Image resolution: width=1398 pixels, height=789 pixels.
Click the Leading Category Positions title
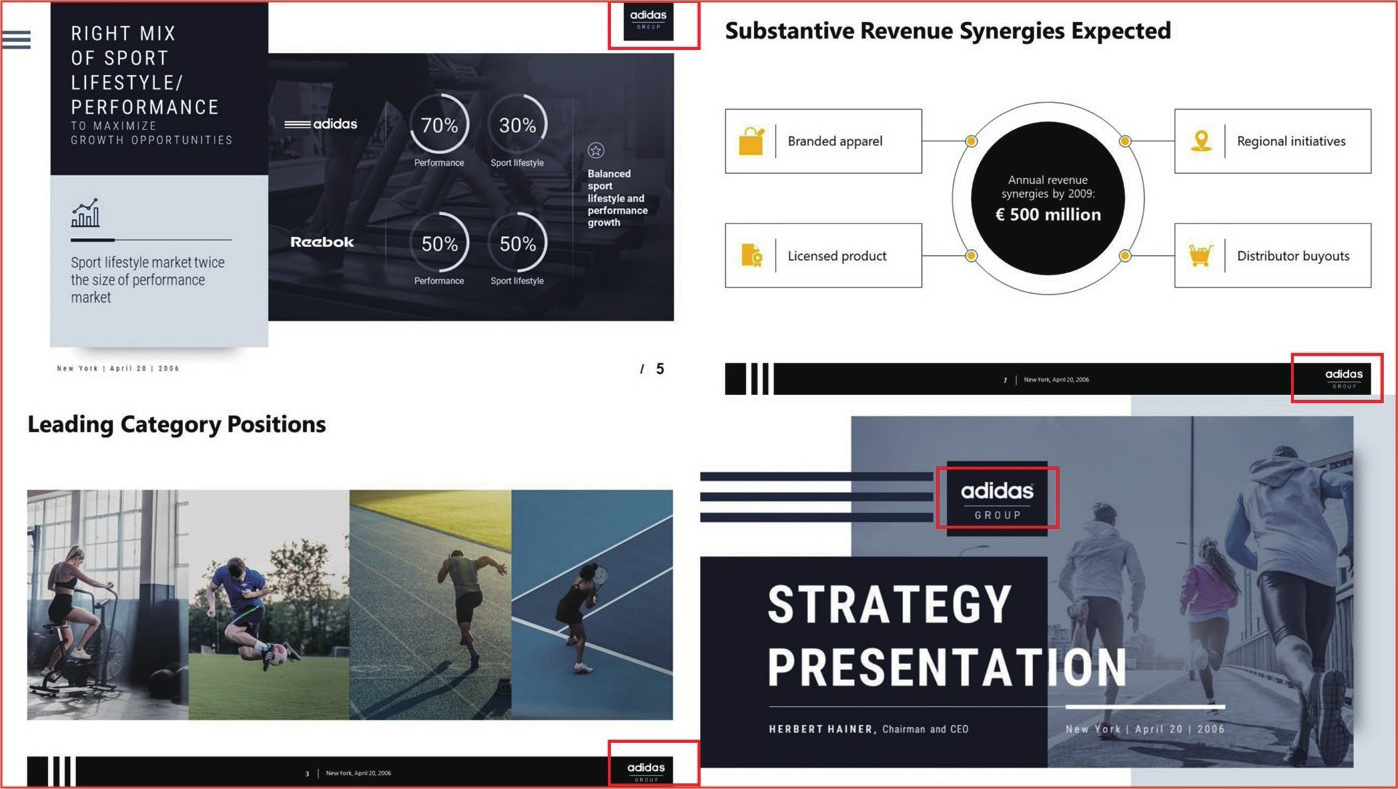[177, 424]
